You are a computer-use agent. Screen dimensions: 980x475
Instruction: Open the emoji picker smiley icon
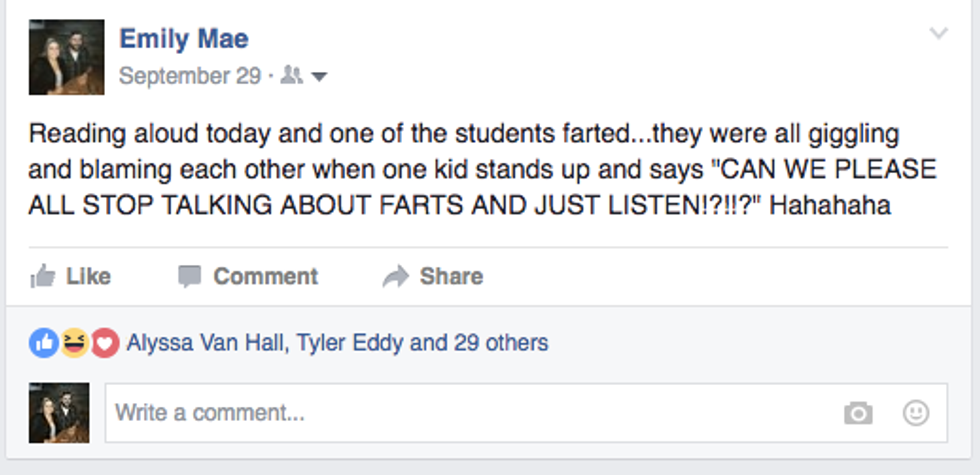pos(915,412)
